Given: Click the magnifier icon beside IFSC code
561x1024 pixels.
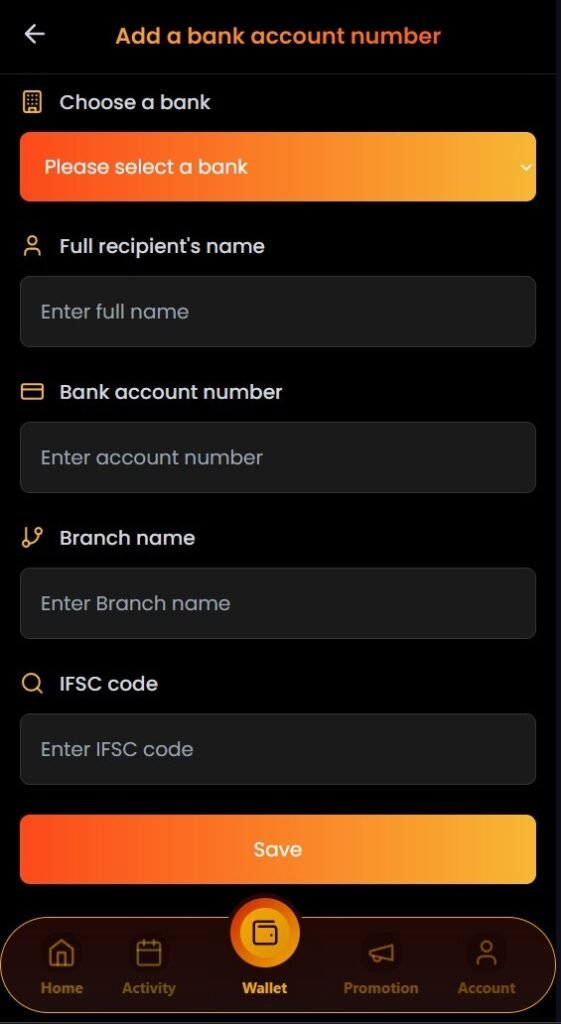Looking at the screenshot, I should click(32, 684).
